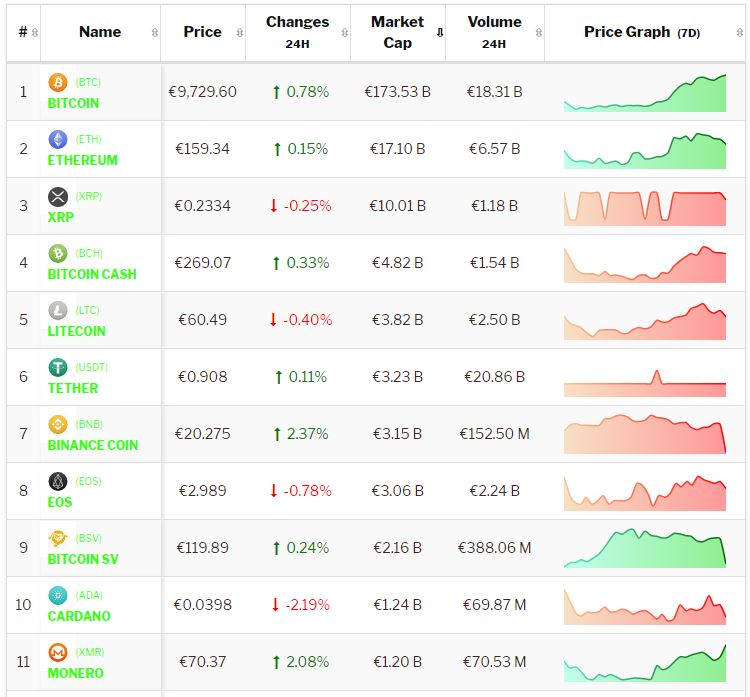The width and height of the screenshot is (750, 697).
Task: Open the CARDANO name link
Action: click(x=79, y=616)
